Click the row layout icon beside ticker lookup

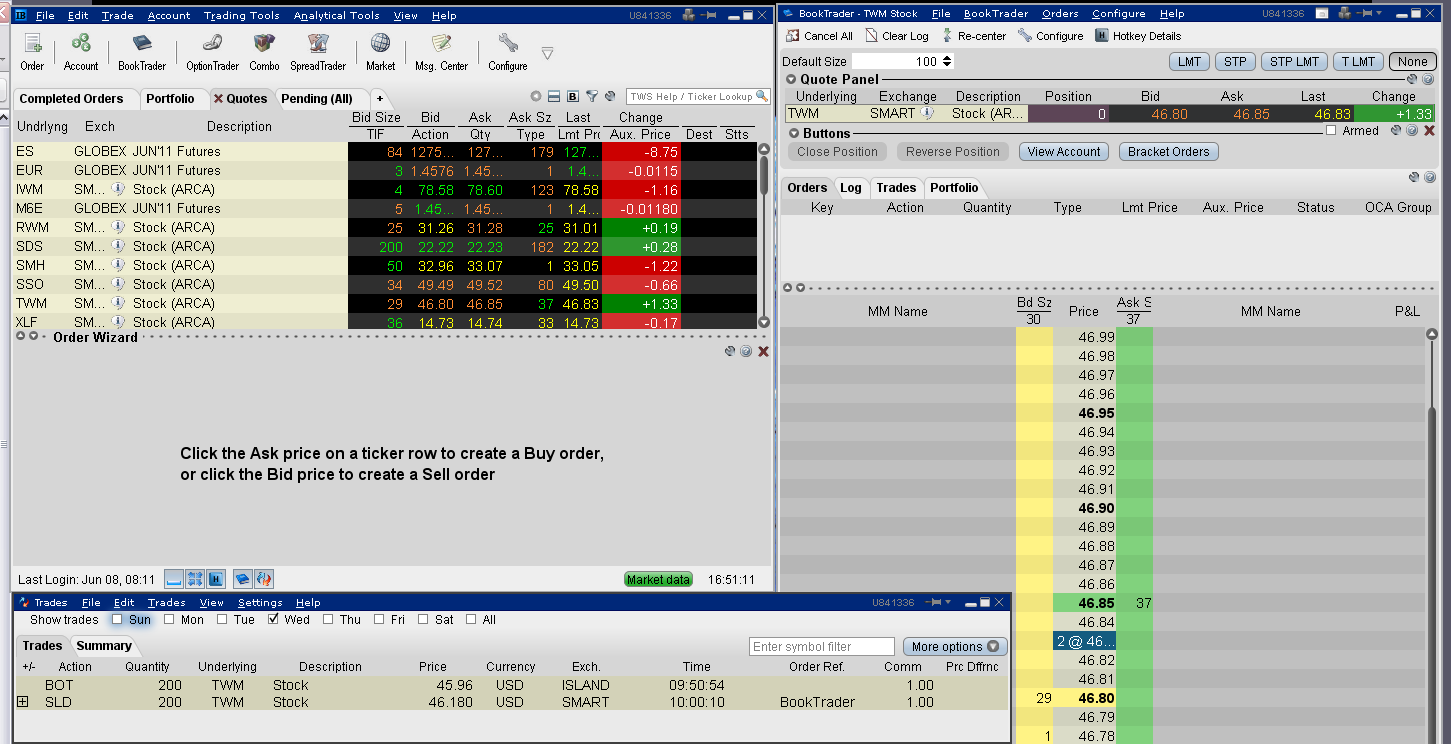[554, 97]
